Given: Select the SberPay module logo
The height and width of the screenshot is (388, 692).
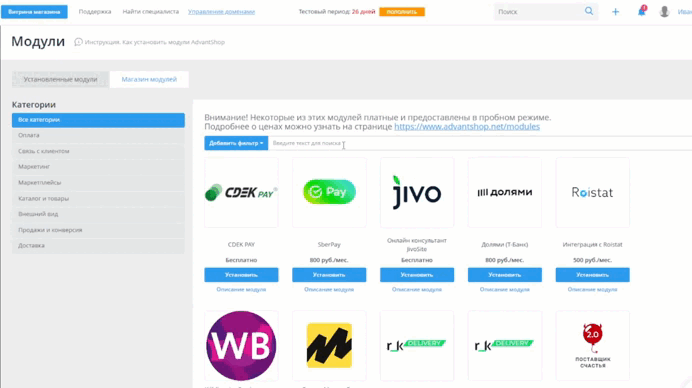Looking at the screenshot, I should click(x=329, y=192).
